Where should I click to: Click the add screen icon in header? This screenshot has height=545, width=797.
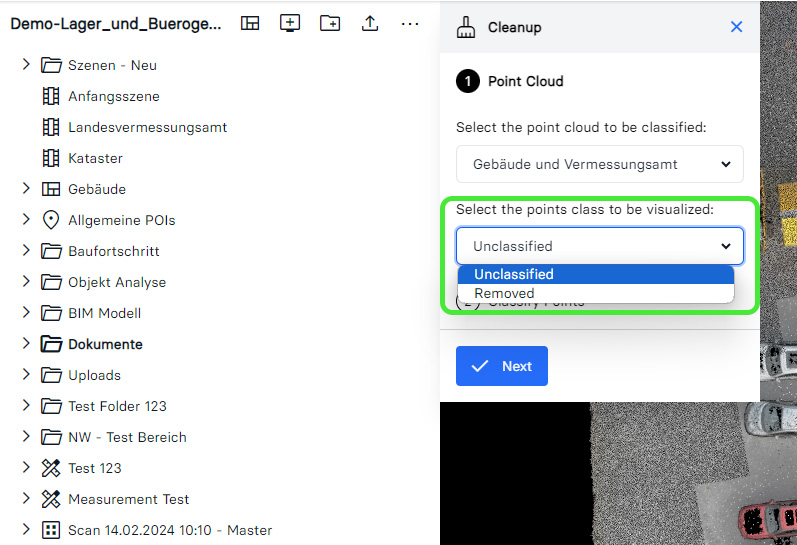tap(290, 24)
